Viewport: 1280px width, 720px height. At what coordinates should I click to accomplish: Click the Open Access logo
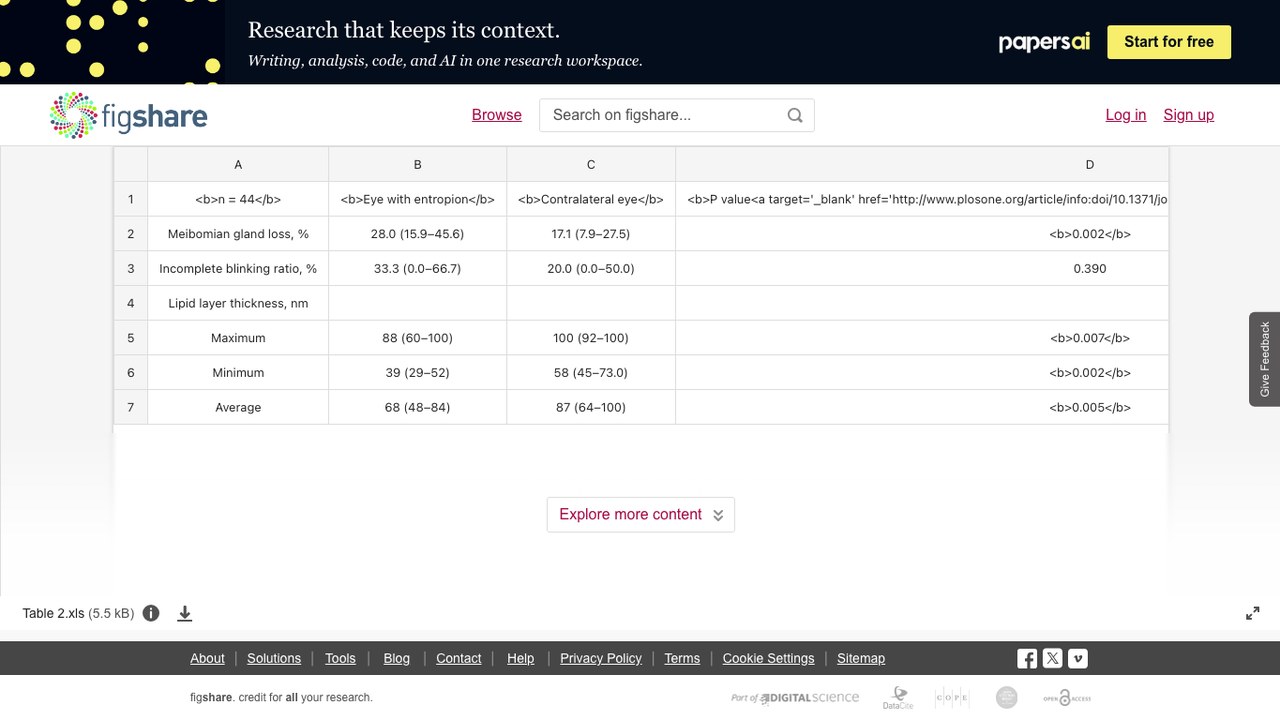click(x=1067, y=698)
